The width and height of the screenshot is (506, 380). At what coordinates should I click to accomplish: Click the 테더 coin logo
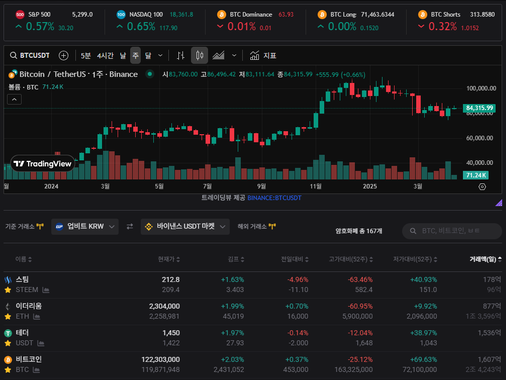8,333
